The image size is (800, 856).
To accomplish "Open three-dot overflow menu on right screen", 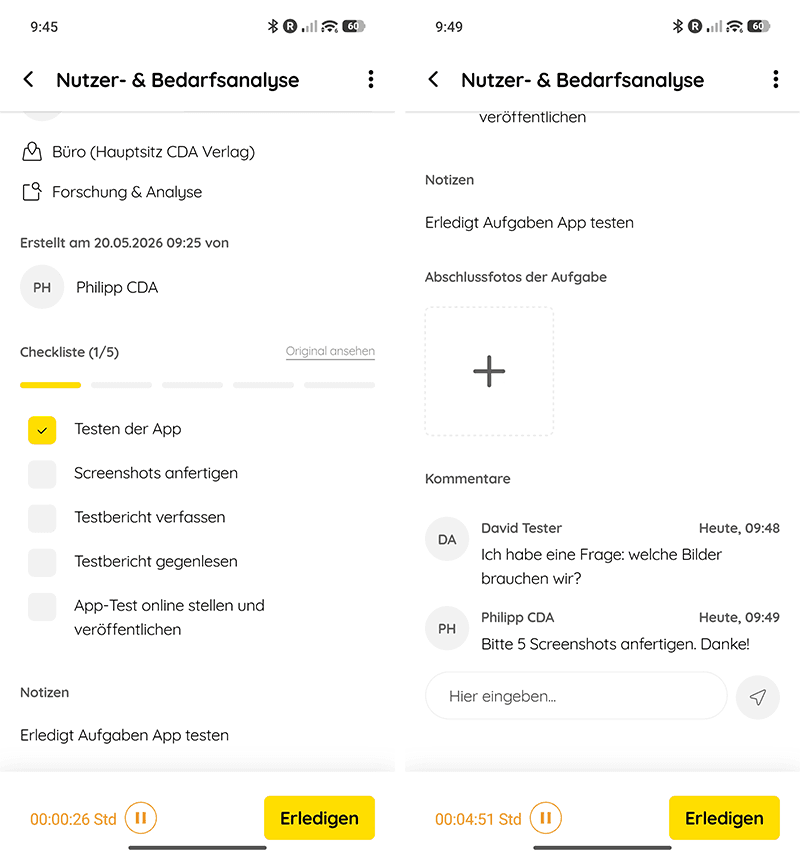I will tap(775, 80).
